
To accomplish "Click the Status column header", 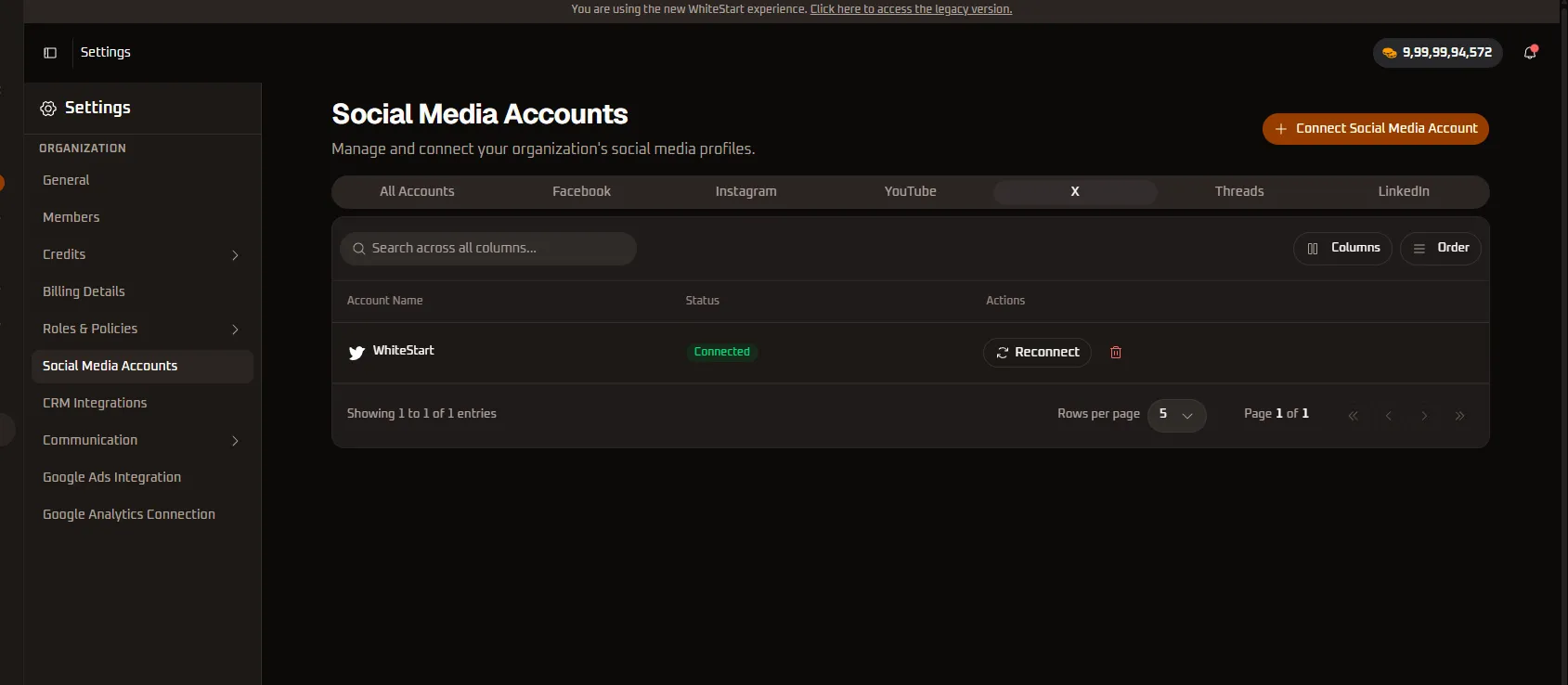I will pyautogui.click(x=702, y=301).
